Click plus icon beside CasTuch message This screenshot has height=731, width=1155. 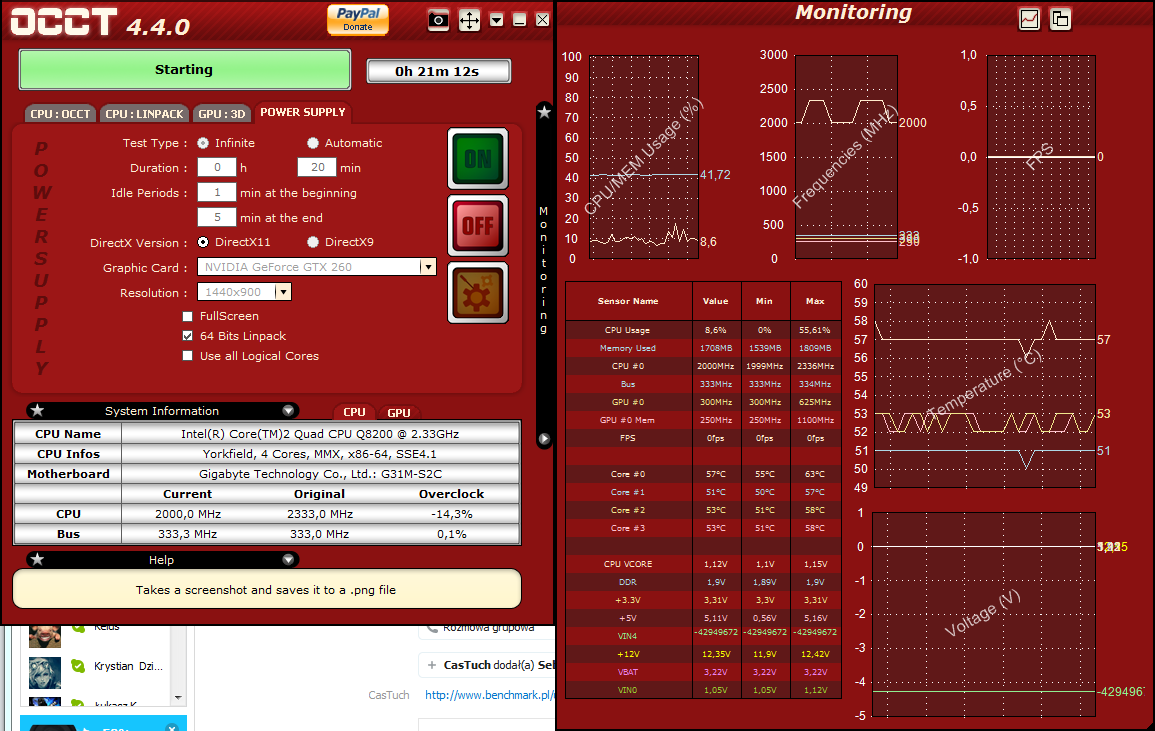pos(432,665)
